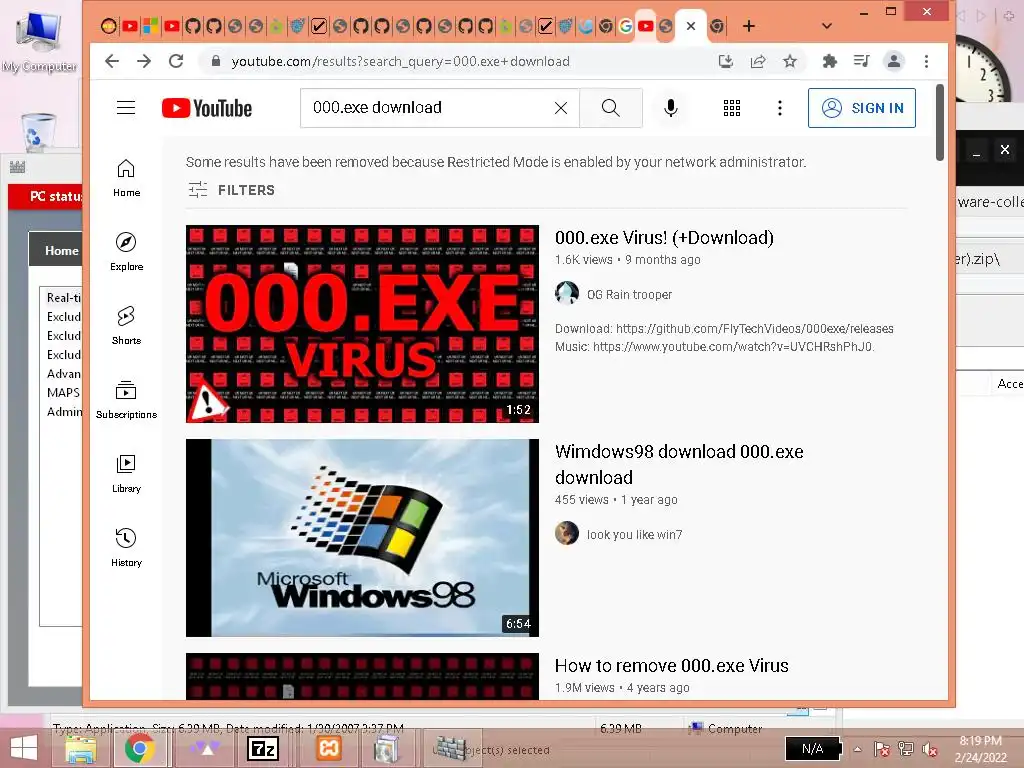The height and width of the screenshot is (768, 1024).
Task: Click the Chrome forward navigation arrow
Action: 144,61
